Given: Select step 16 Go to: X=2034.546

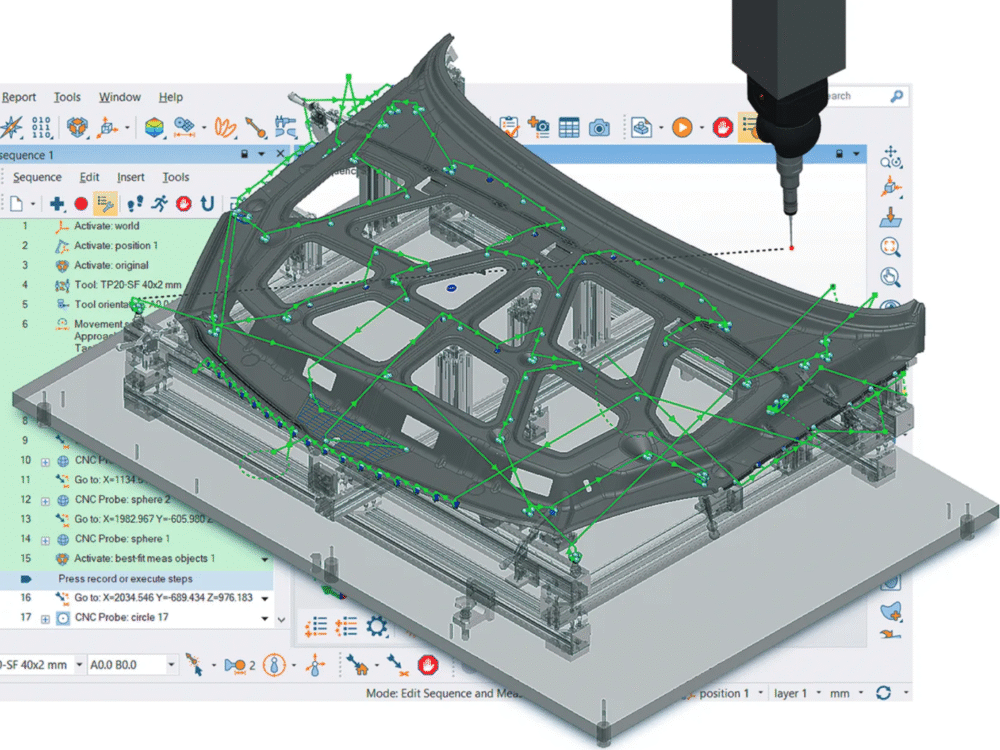Looking at the screenshot, I should (163, 598).
